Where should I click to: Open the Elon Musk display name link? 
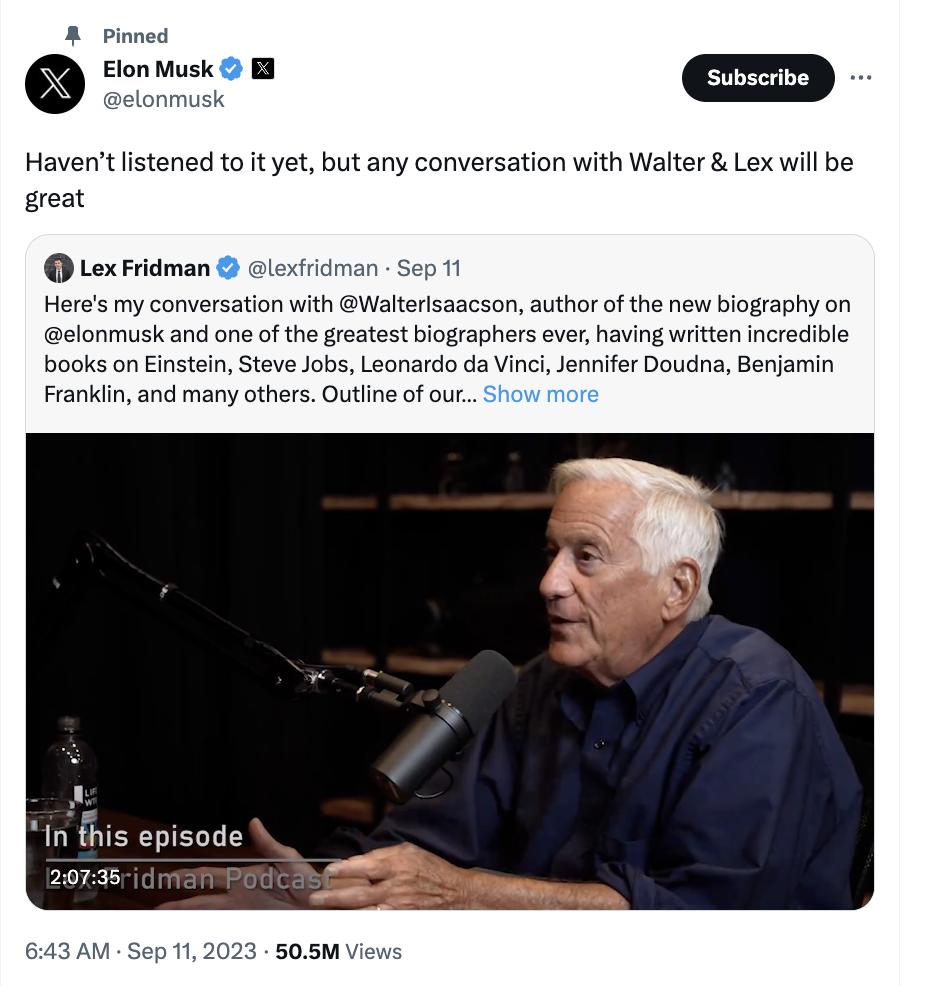[158, 69]
